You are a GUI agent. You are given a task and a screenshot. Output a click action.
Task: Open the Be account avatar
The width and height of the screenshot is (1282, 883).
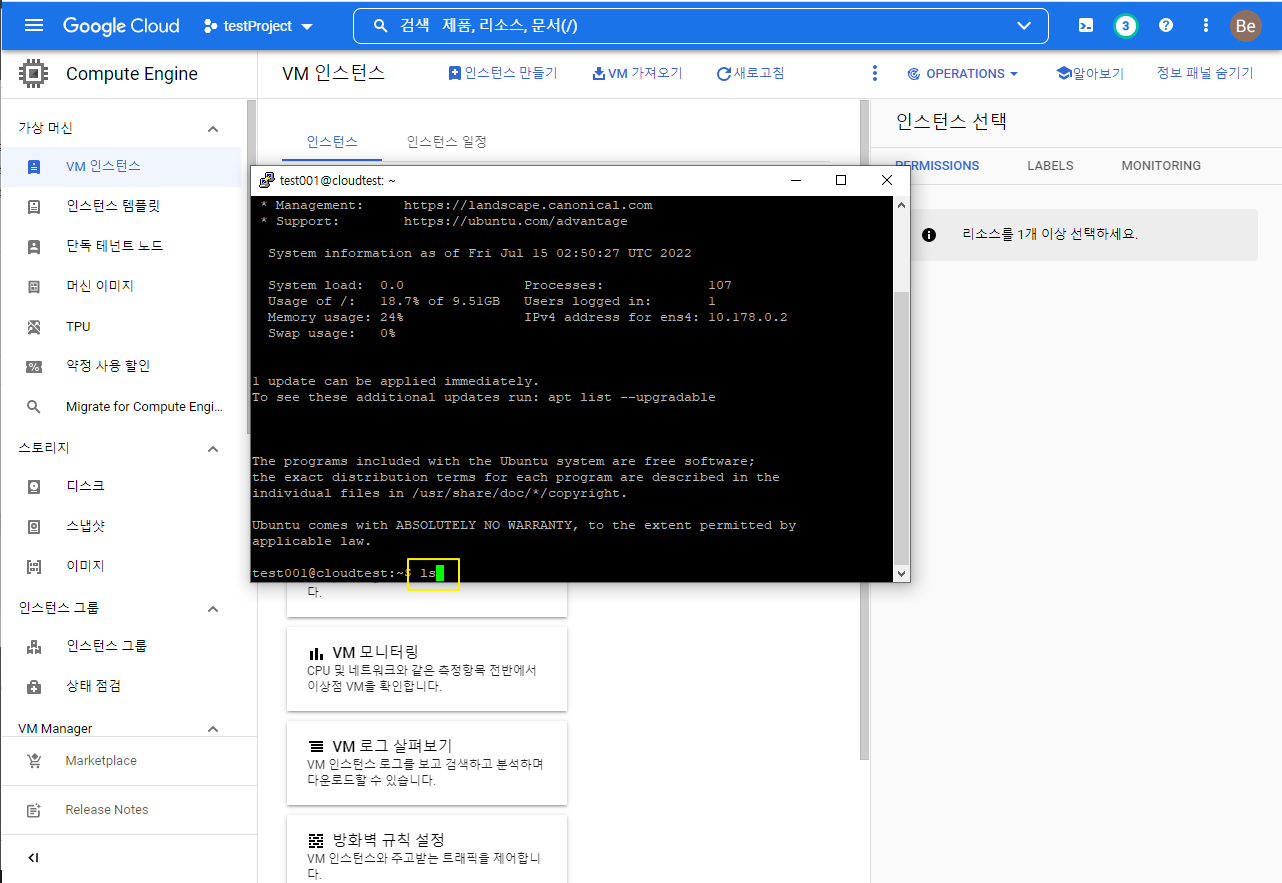[1246, 26]
